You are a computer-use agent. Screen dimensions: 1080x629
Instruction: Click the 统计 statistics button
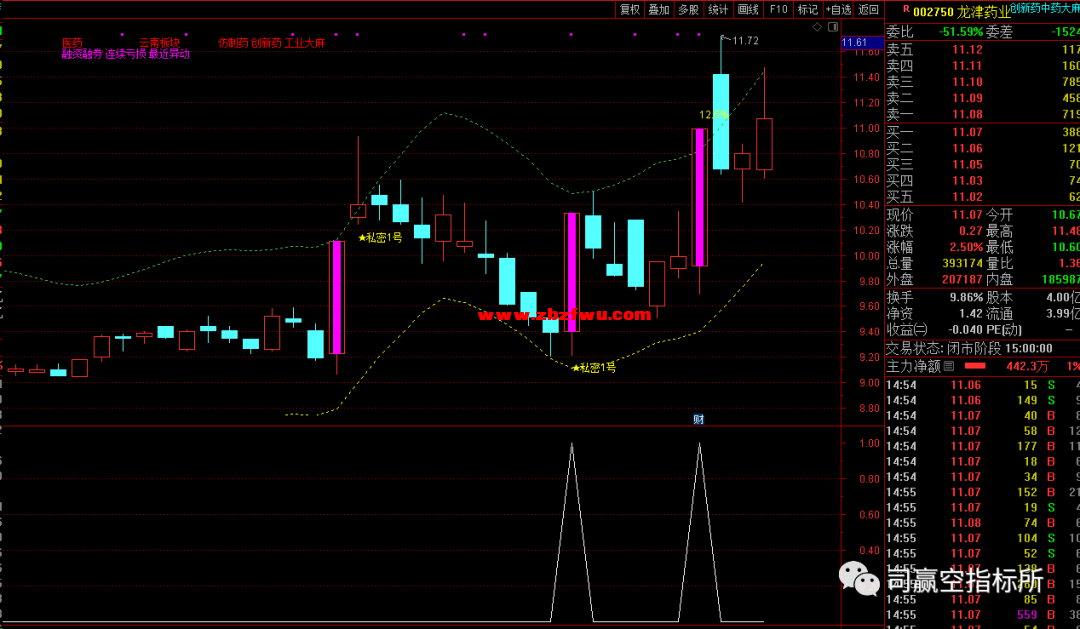point(718,10)
